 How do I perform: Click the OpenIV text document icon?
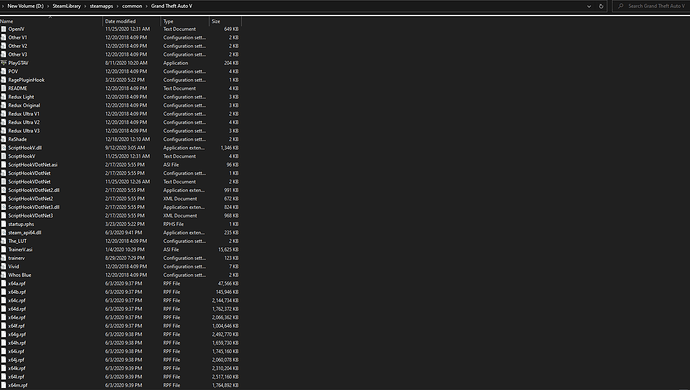point(4,29)
